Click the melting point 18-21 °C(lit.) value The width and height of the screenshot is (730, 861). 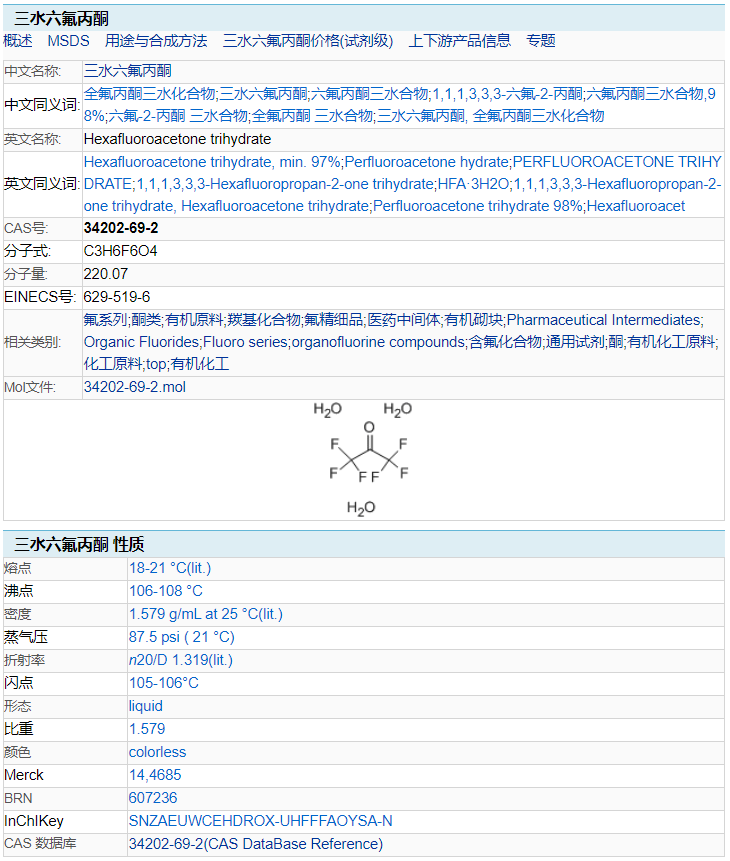click(x=170, y=568)
